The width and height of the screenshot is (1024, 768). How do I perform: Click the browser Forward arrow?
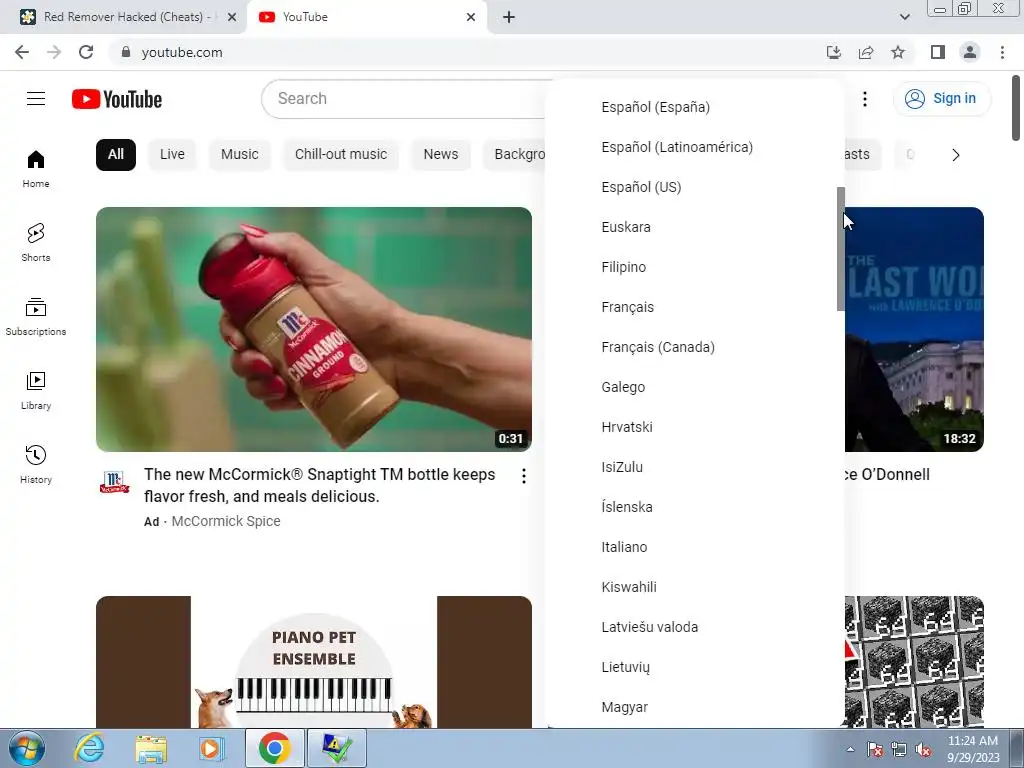click(54, 52)
